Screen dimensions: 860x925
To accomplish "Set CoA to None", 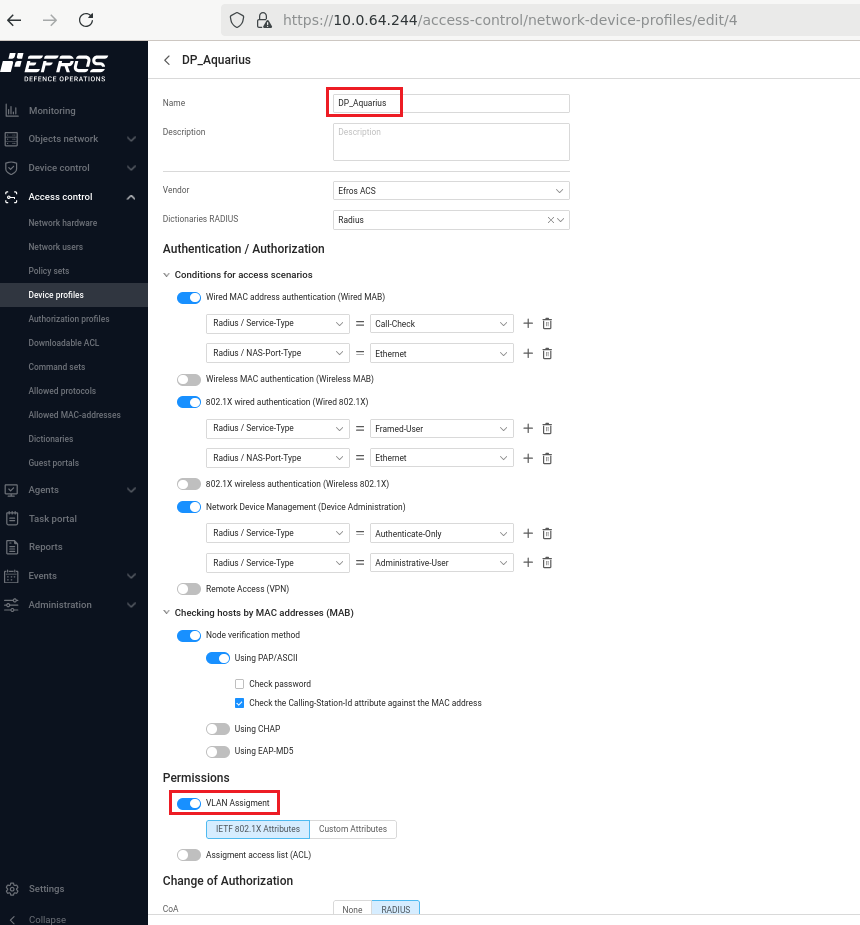I will pos(352,909).
